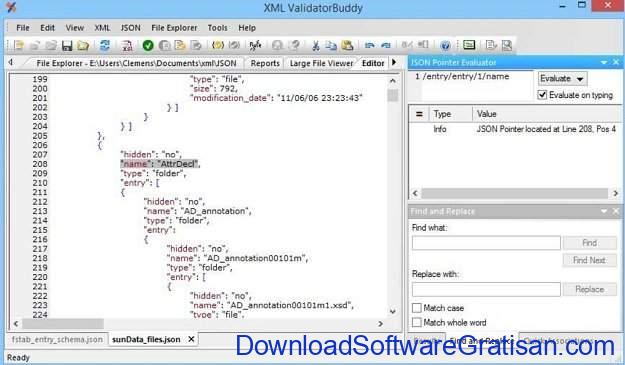Click the results list horizontal scrollbar right arrow

pyautogui.click(x=615, y=193)
